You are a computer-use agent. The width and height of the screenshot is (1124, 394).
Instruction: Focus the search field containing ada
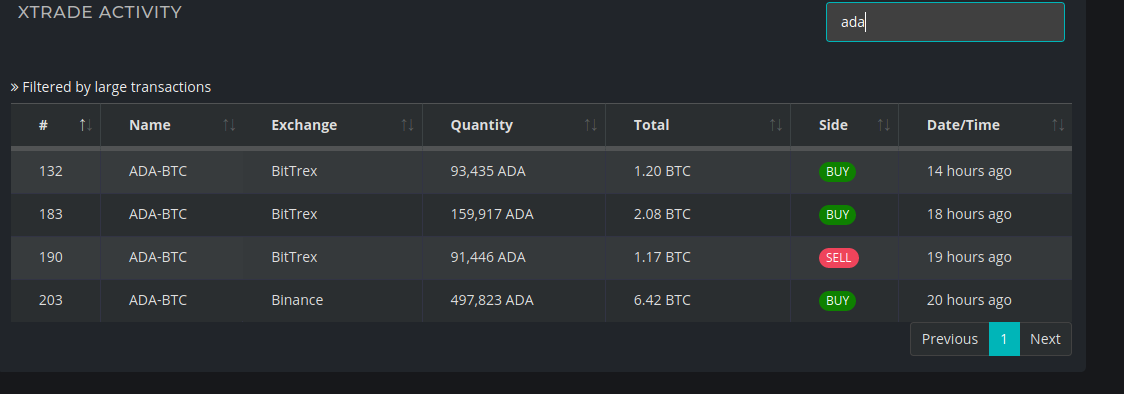945,22
